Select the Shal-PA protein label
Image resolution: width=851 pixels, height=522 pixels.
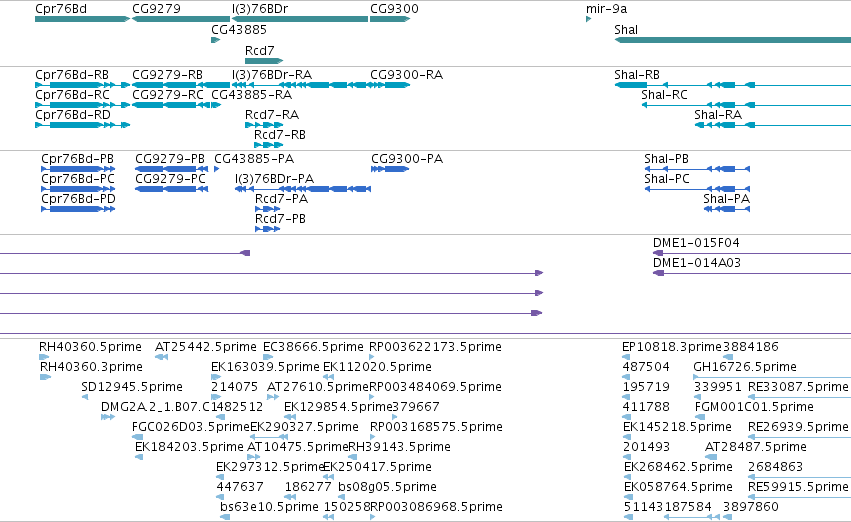[727, 199]
